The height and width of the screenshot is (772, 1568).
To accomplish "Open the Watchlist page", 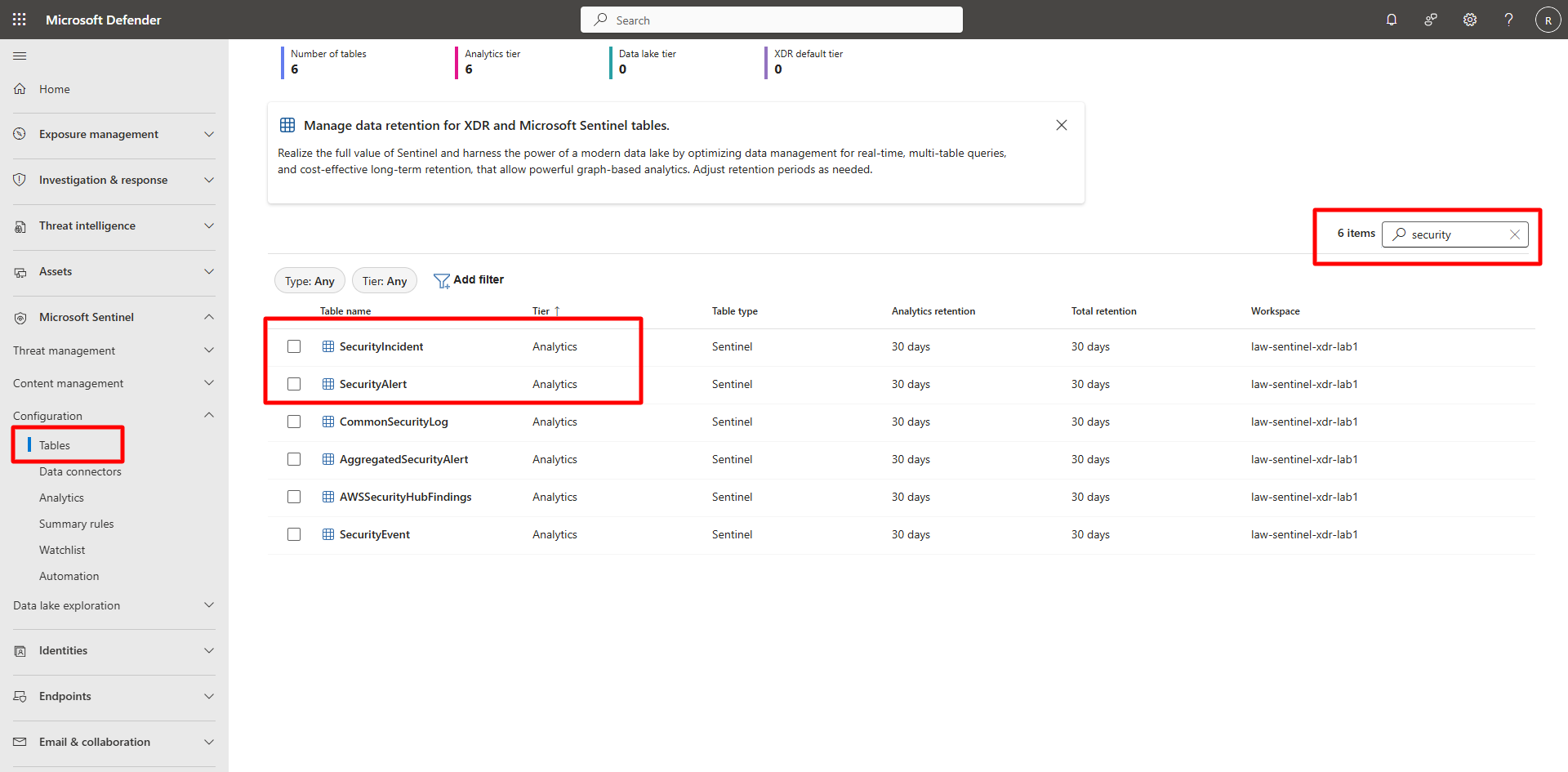I will tap(62, 550).
